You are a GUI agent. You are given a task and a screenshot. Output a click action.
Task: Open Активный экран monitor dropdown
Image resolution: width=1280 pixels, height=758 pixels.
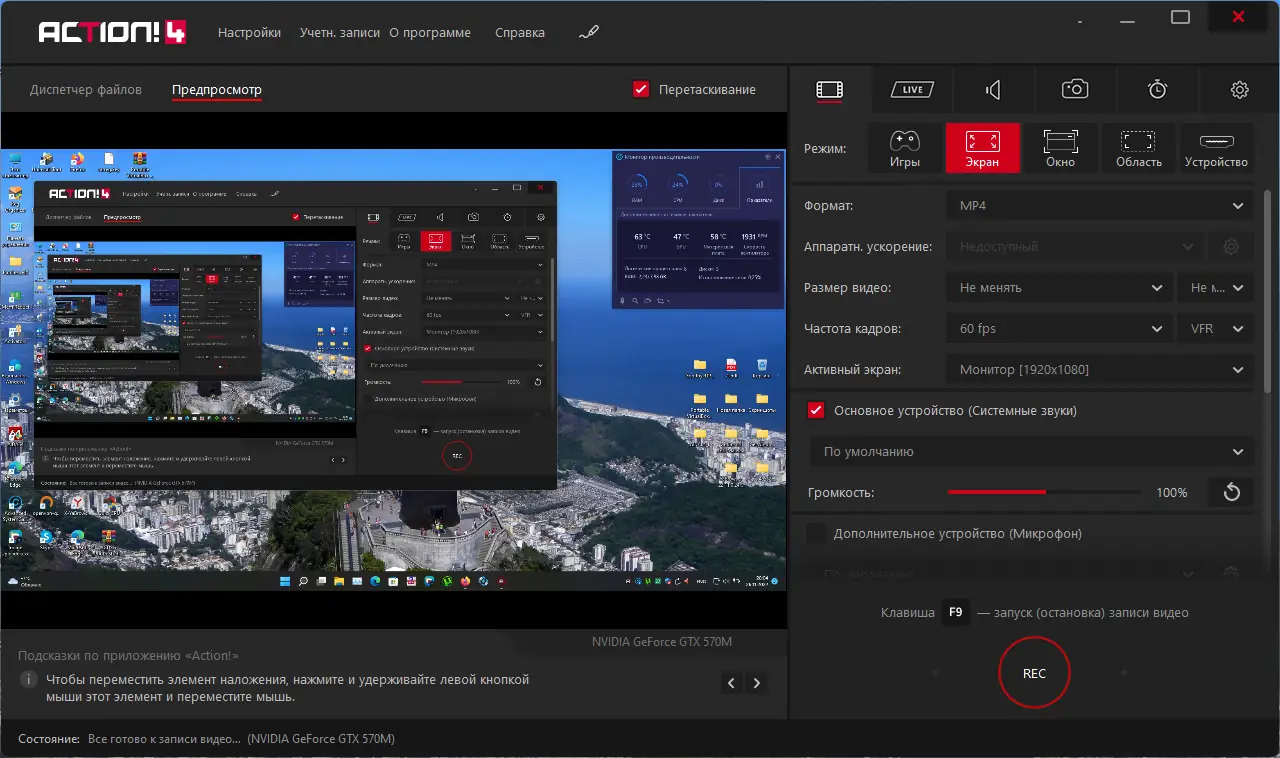[x=1098, y=370]
